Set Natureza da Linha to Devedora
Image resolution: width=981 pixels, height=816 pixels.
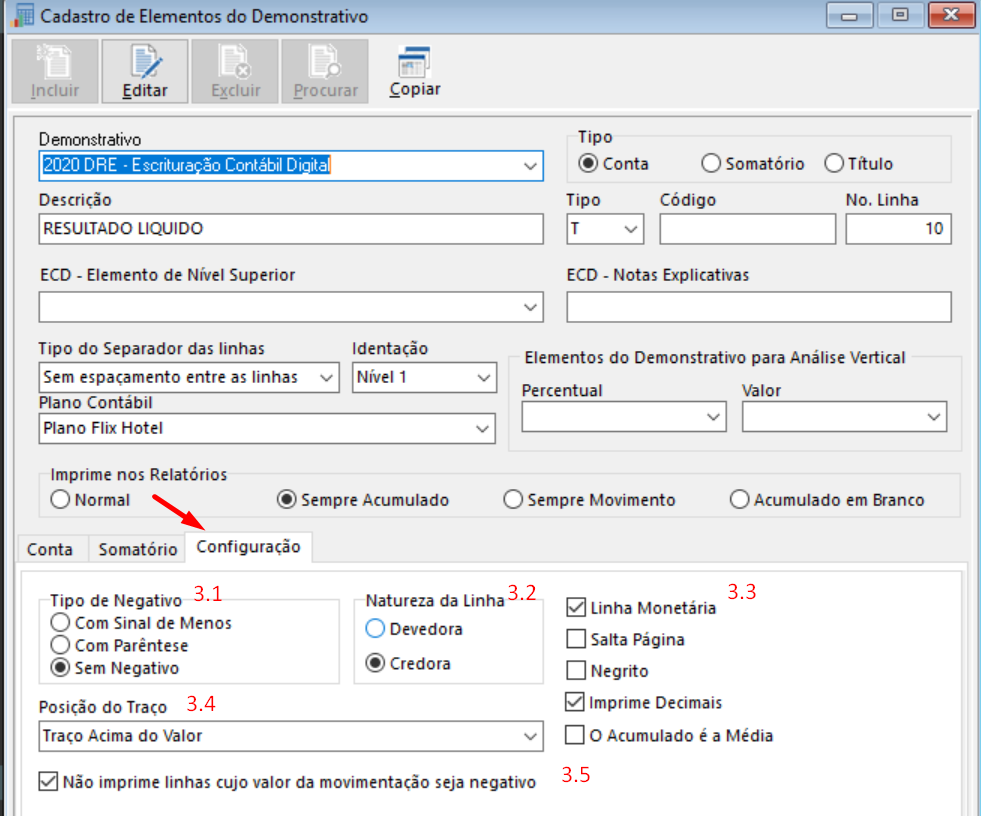pyautogui.click(x=375, y=628)
